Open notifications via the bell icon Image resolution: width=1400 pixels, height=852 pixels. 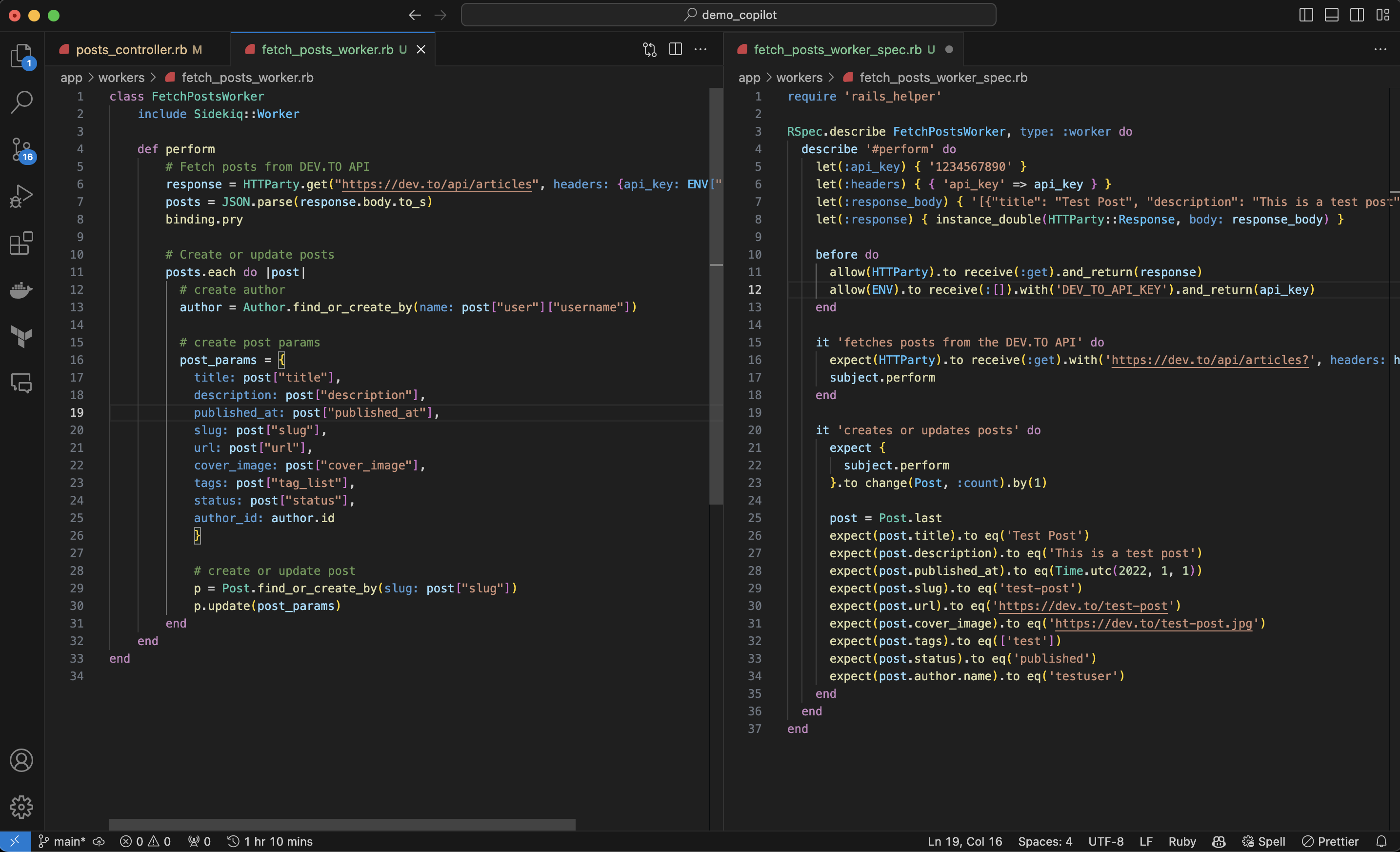[1382, 842]
